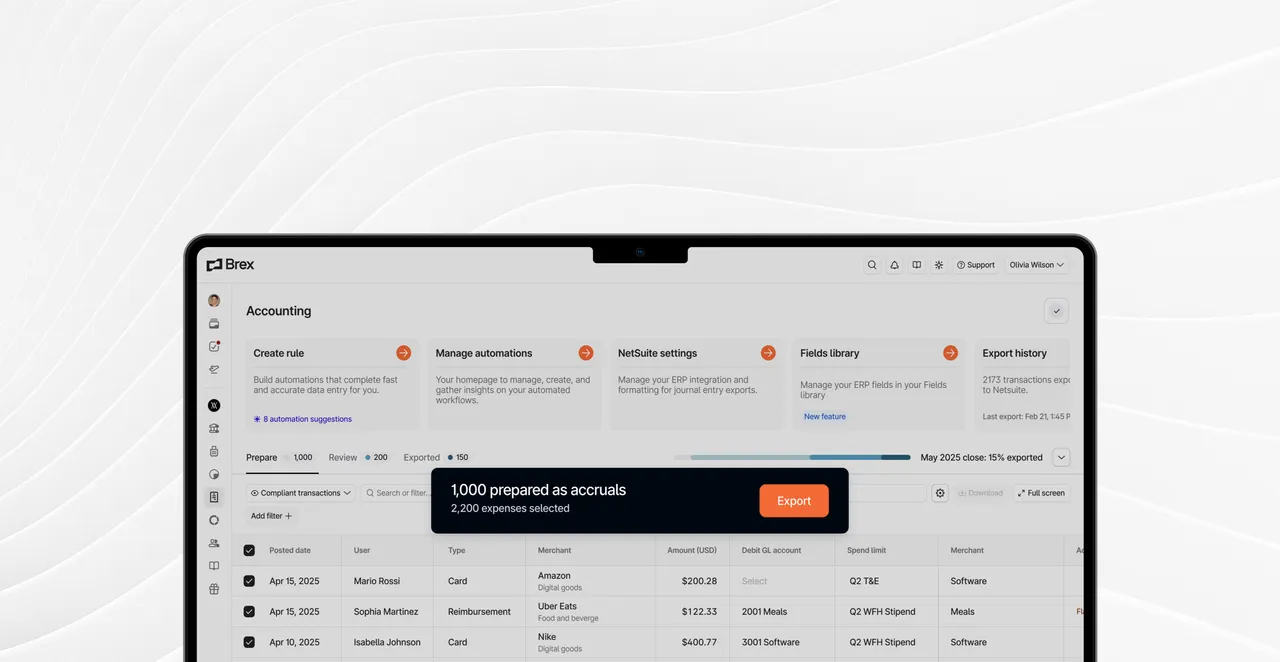Click the search icon in top bar
This screenshot has height=662, width=1280.
(x=872, y=265)
